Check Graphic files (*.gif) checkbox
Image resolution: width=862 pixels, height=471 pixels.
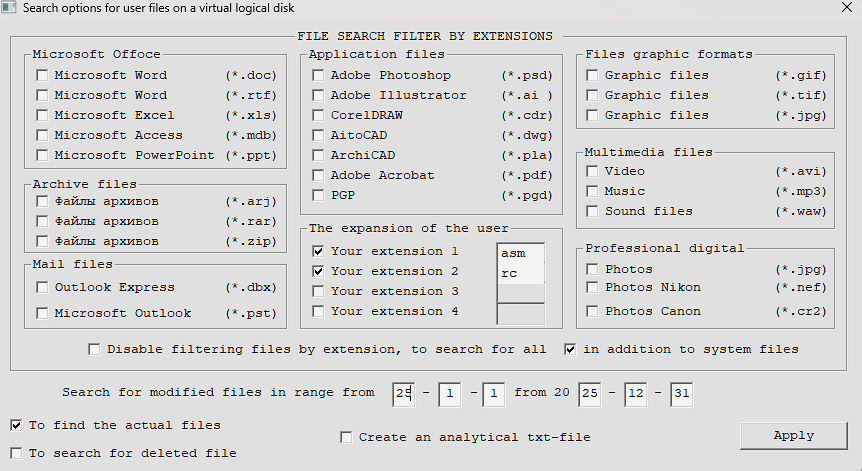point(592,75)
